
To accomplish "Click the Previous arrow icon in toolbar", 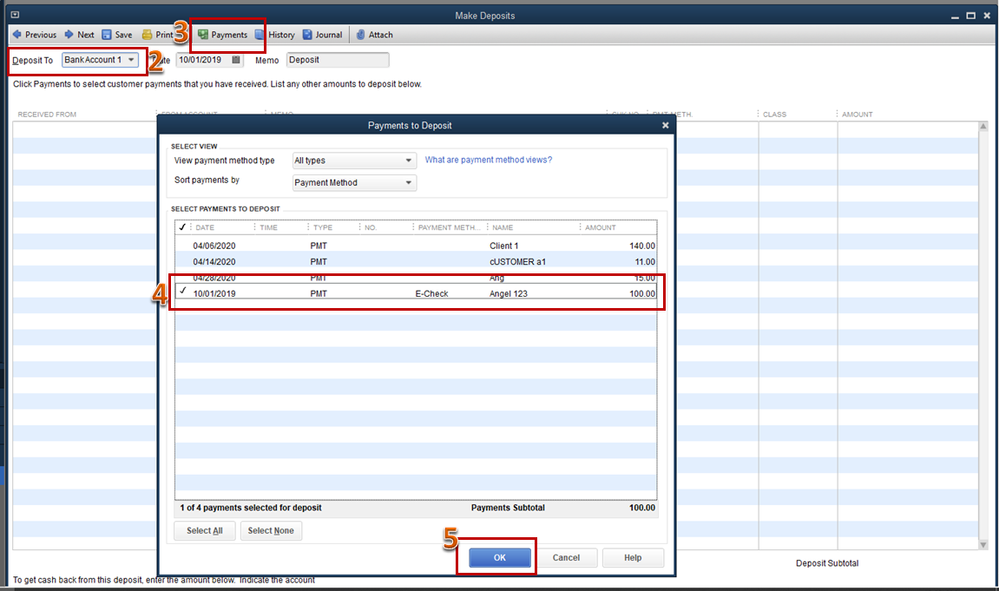I will pyautogui.click(x=16, y=35).
